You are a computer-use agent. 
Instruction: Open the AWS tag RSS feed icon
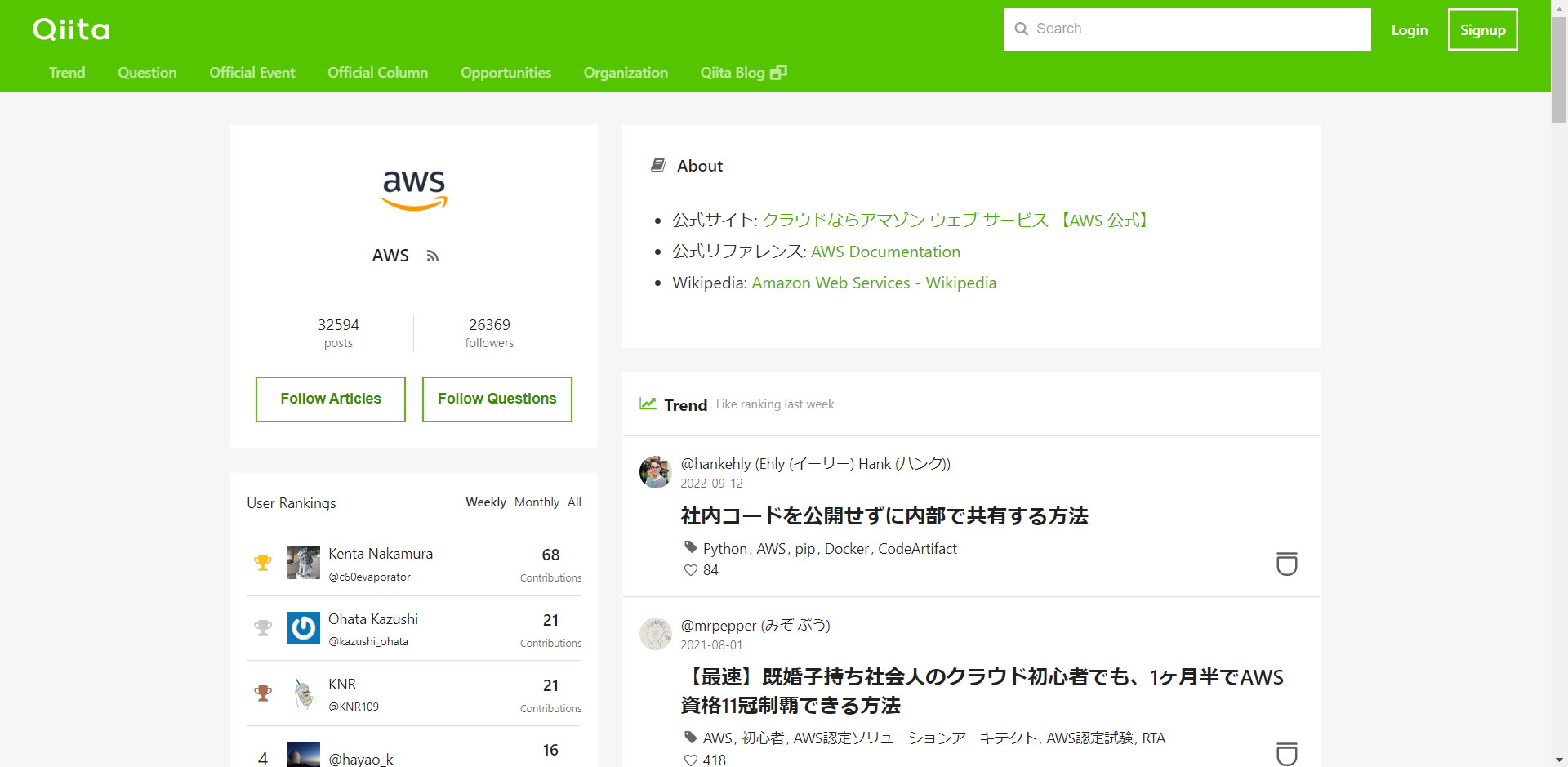pos(433,256)
